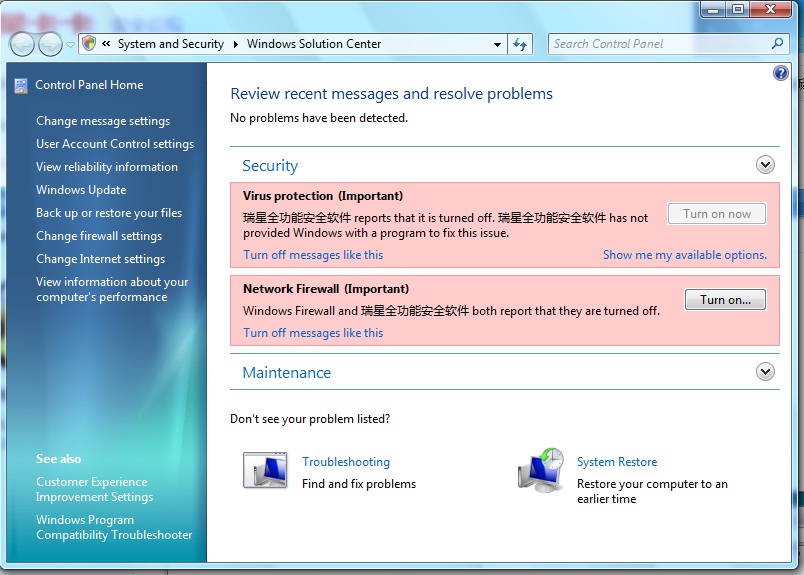Viewport: 804px width, 575px height.
Task: Minimize the Control Panel window
Action: pyautogui.click(x=713, y=9)
